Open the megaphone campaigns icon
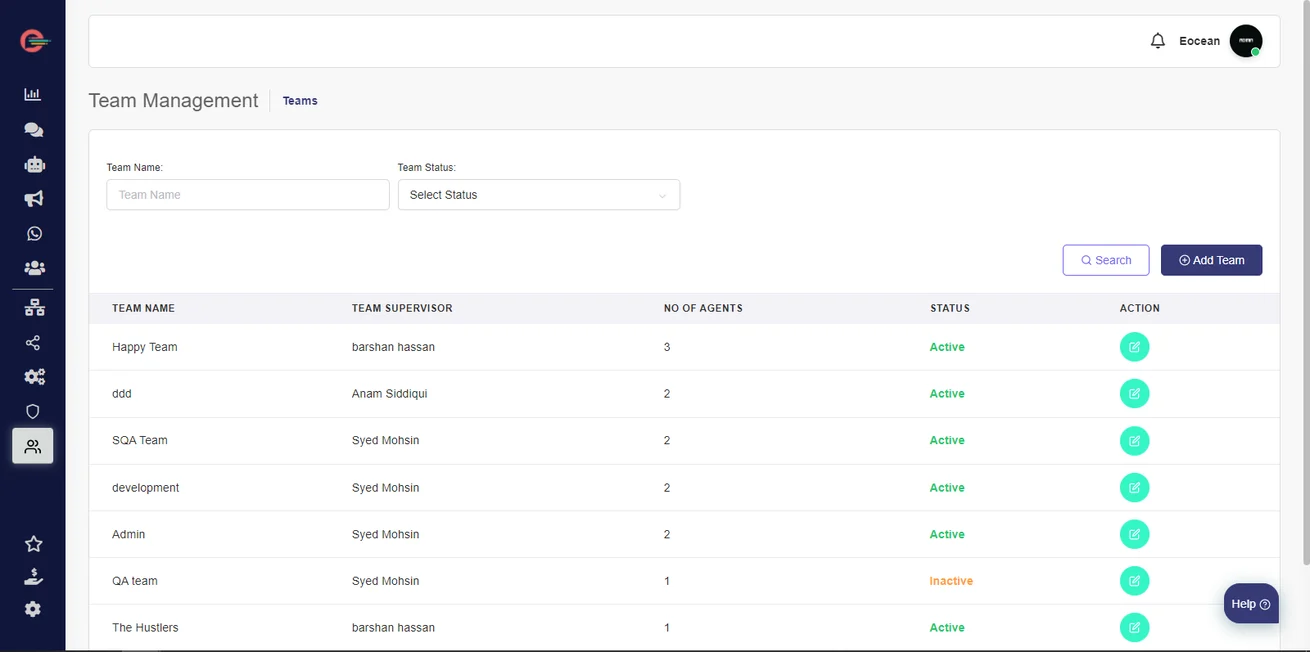 point(33,199)
